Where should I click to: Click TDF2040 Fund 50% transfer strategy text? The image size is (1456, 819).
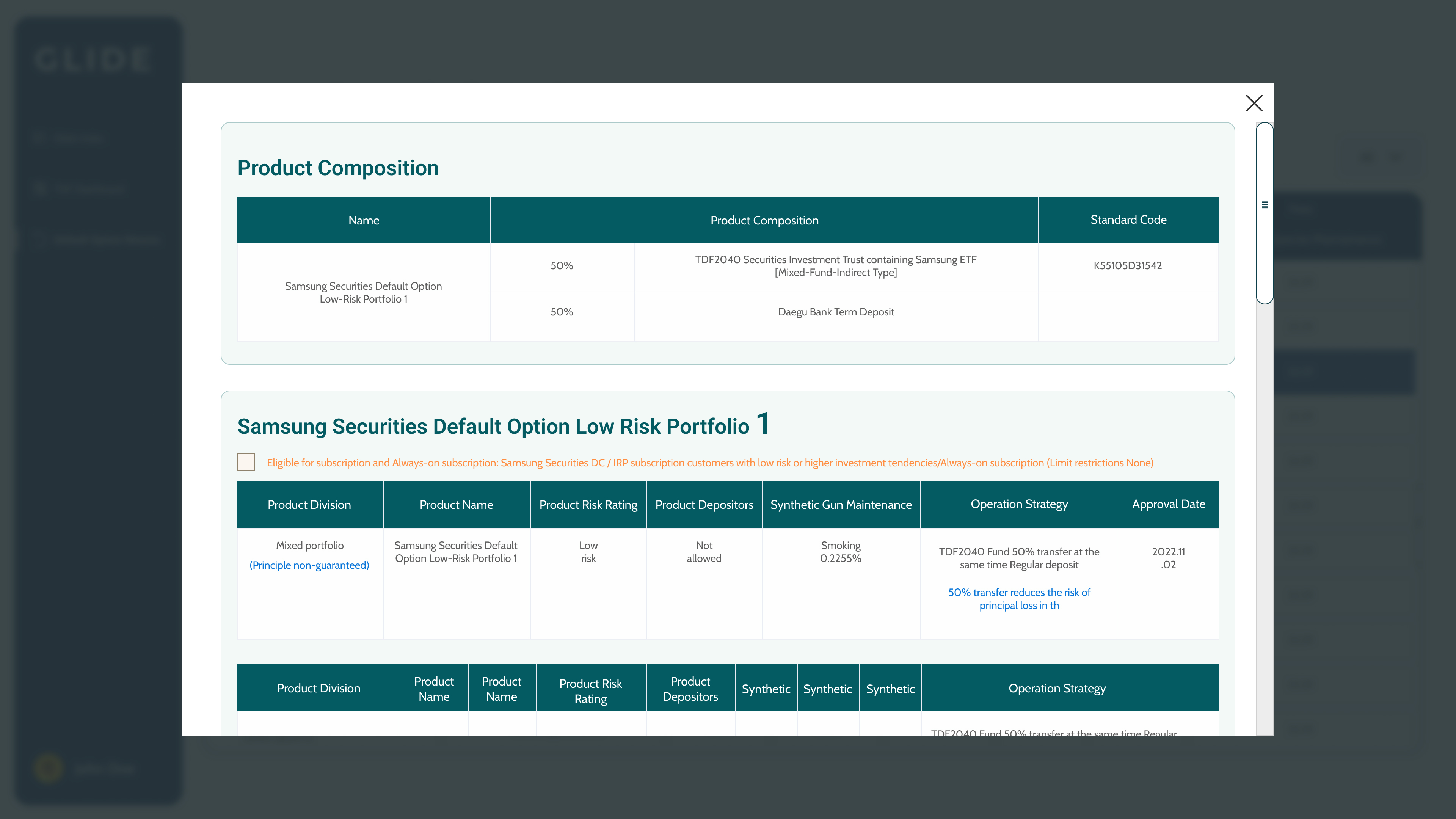[x=1019, y=558]
